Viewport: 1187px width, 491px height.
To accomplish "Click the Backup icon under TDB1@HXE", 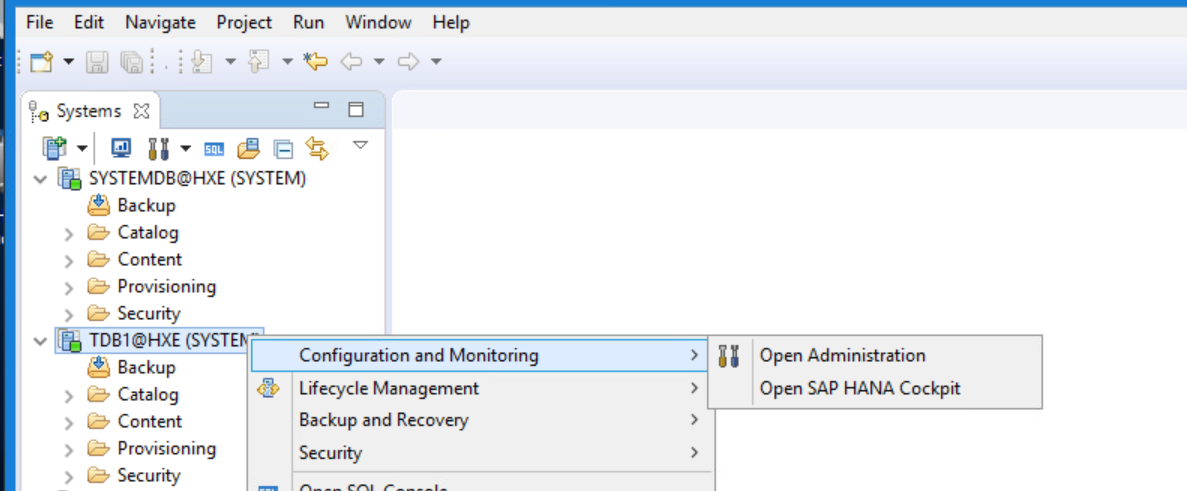I will [99, 367].
